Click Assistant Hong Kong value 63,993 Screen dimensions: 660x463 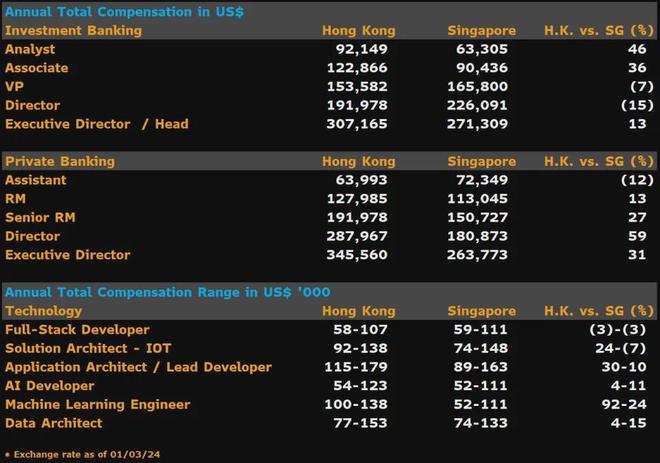tap(362, 180)
